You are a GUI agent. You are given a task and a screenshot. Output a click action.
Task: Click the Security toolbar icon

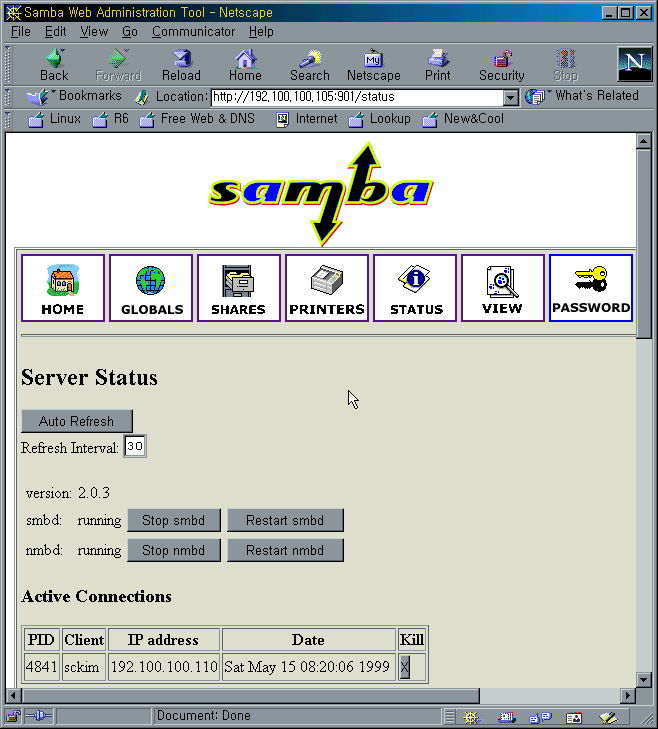[501, 65]
